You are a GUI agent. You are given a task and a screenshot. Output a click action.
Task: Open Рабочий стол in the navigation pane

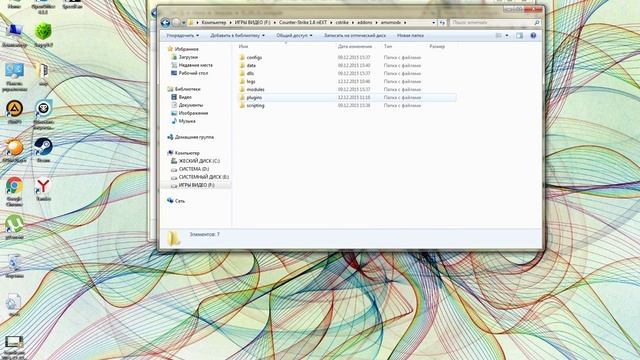[x=193, y=73]
